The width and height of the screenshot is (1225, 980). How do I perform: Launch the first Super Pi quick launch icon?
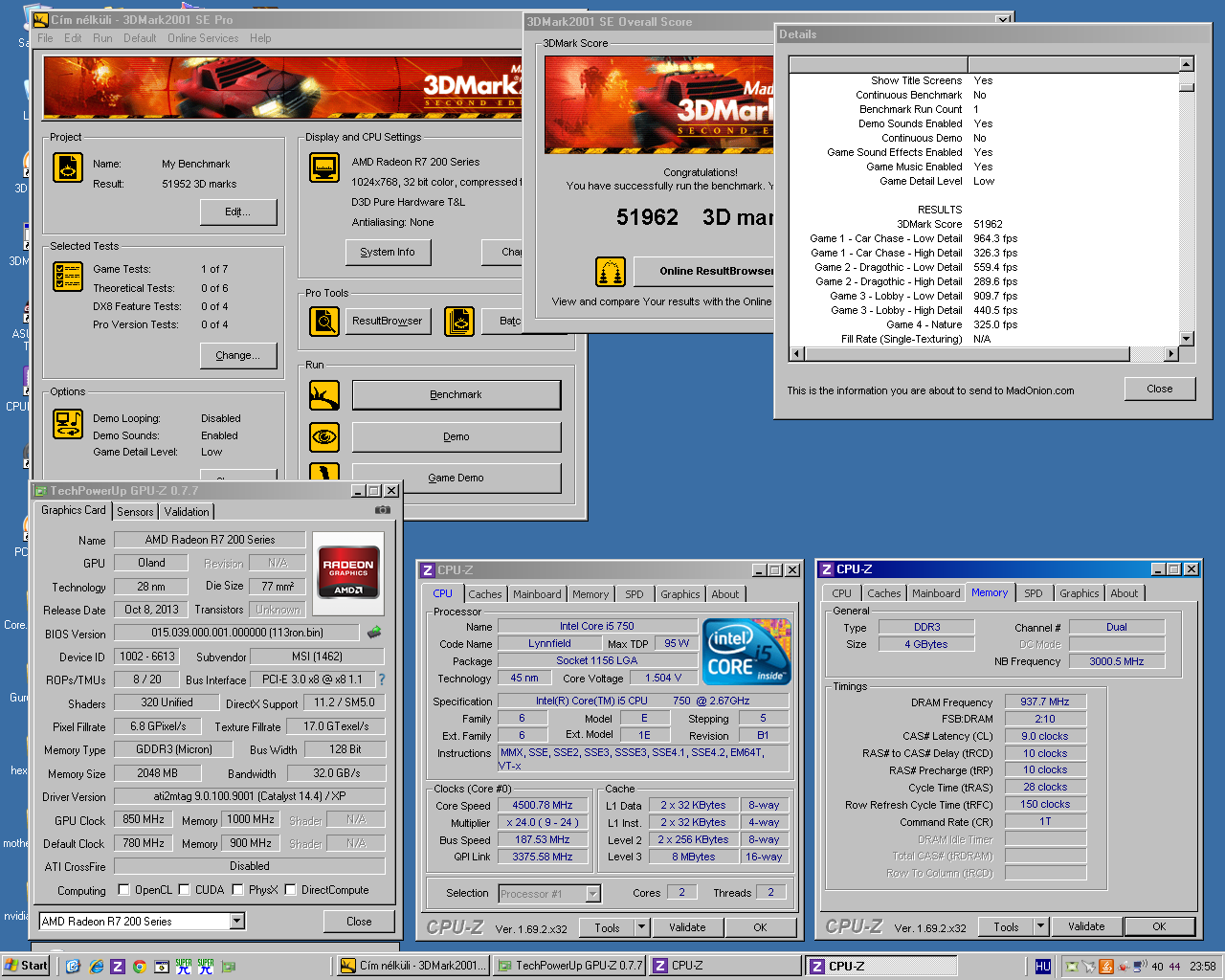click(184, 967)
